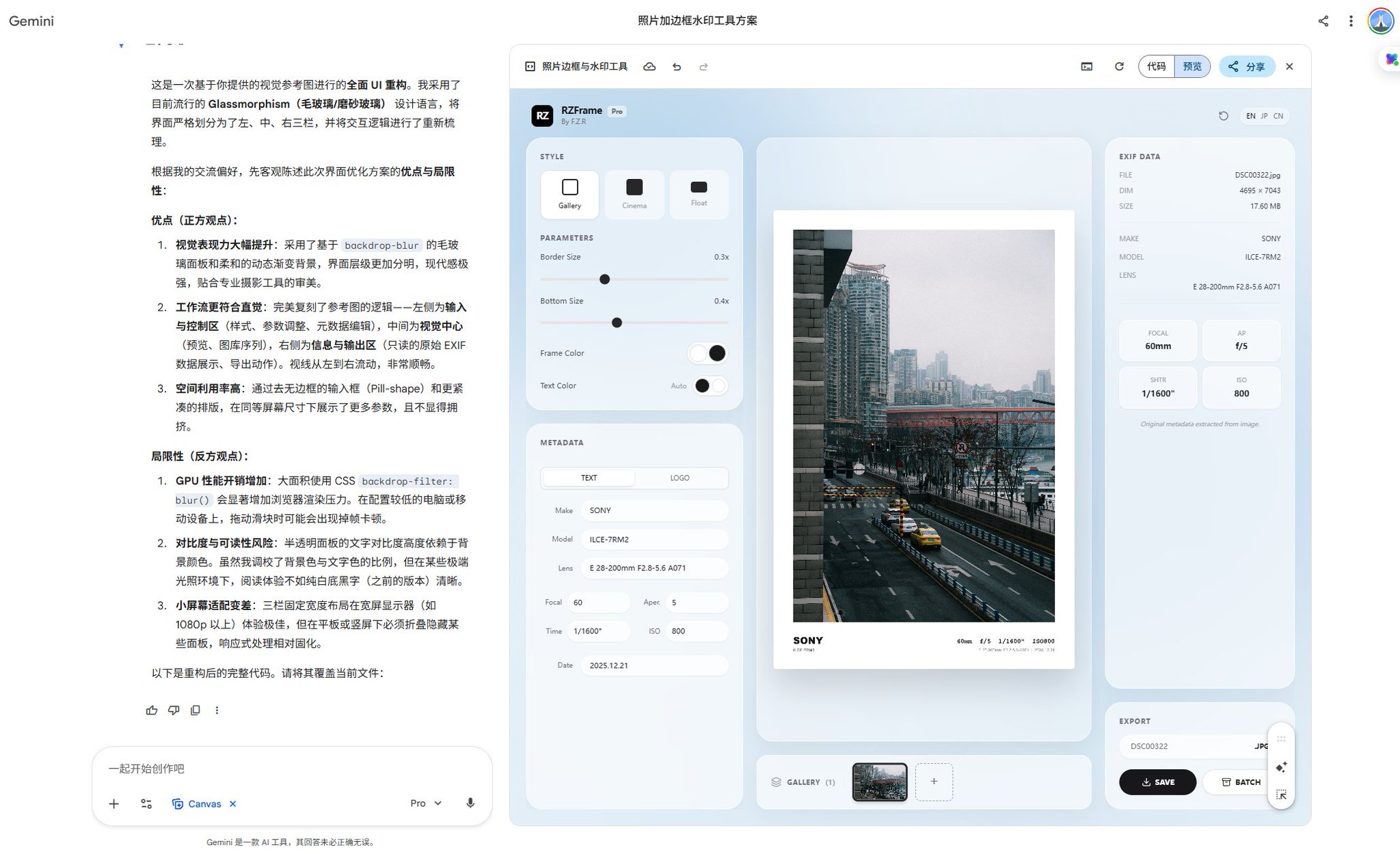Click the ISO input field
Image resolution: width=1400 pixels, height=854 pixels.
pos(697,631)
